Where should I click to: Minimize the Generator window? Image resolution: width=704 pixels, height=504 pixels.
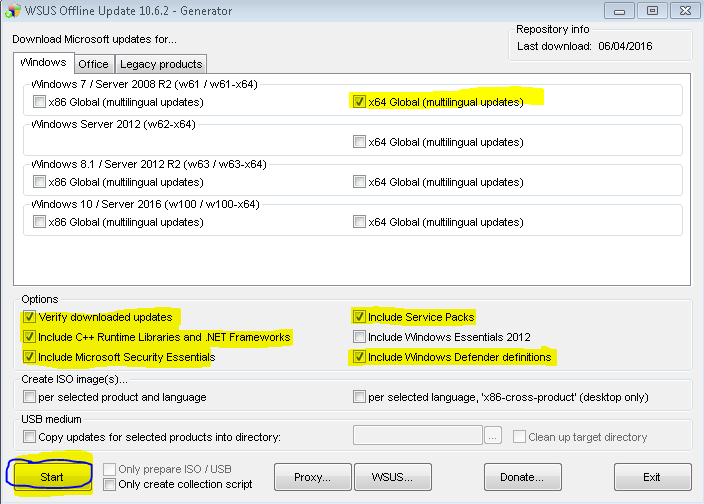pos(620,11)
